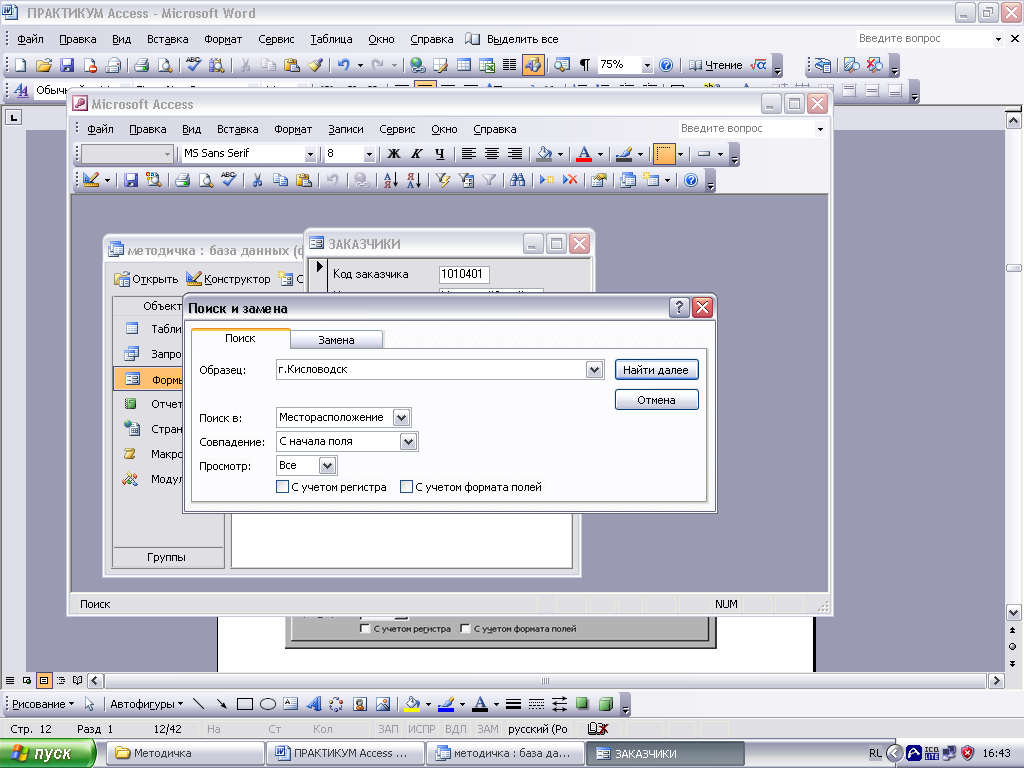Click New record icon in Access toolbar
This screenshot has height=768, width=1024.
click(547, 180)
